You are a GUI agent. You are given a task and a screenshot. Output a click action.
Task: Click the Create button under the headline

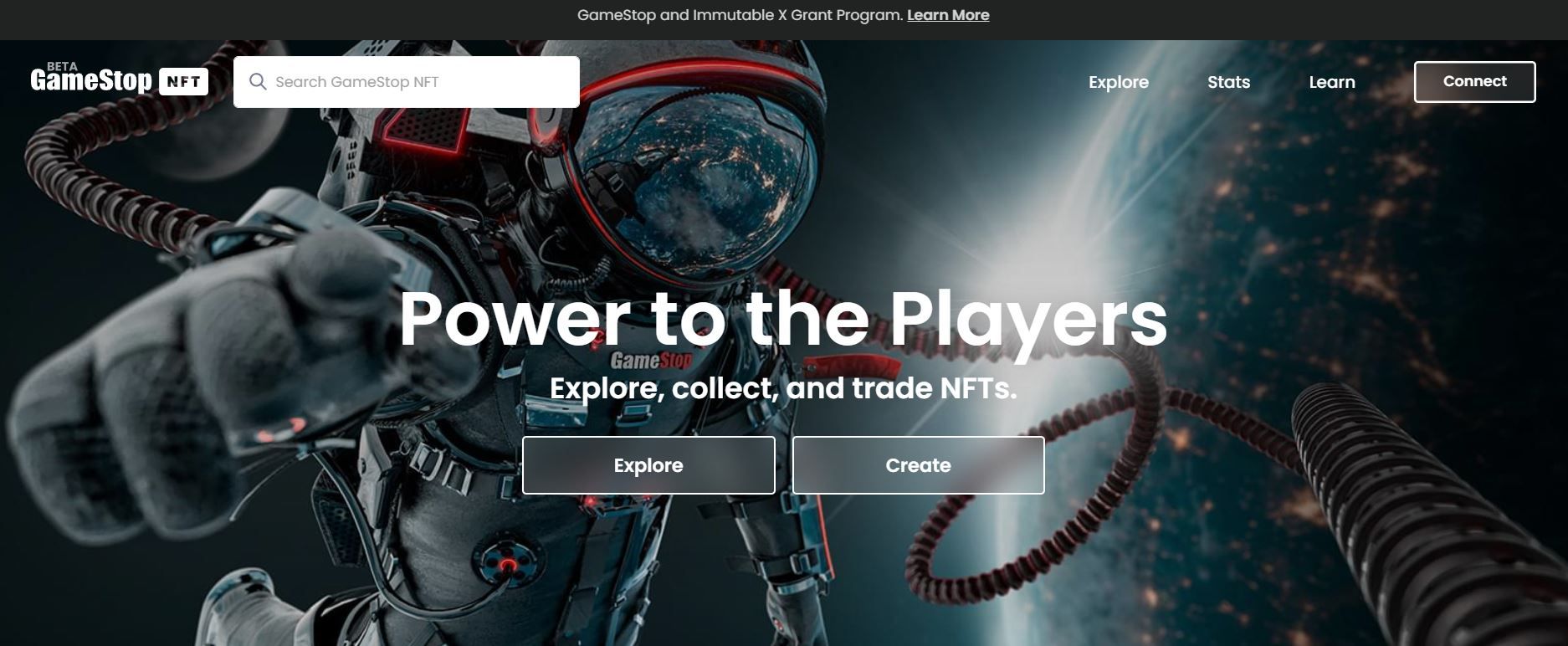918,465
